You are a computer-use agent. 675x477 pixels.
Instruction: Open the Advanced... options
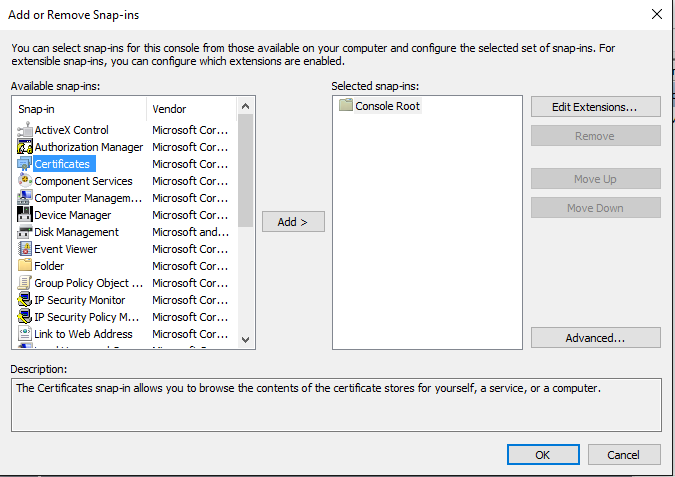[595, 338]
